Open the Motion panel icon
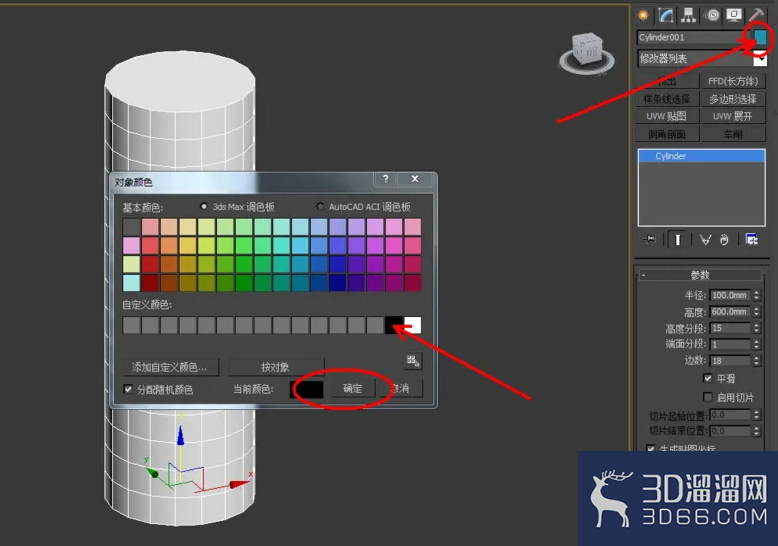 point(713,15)
